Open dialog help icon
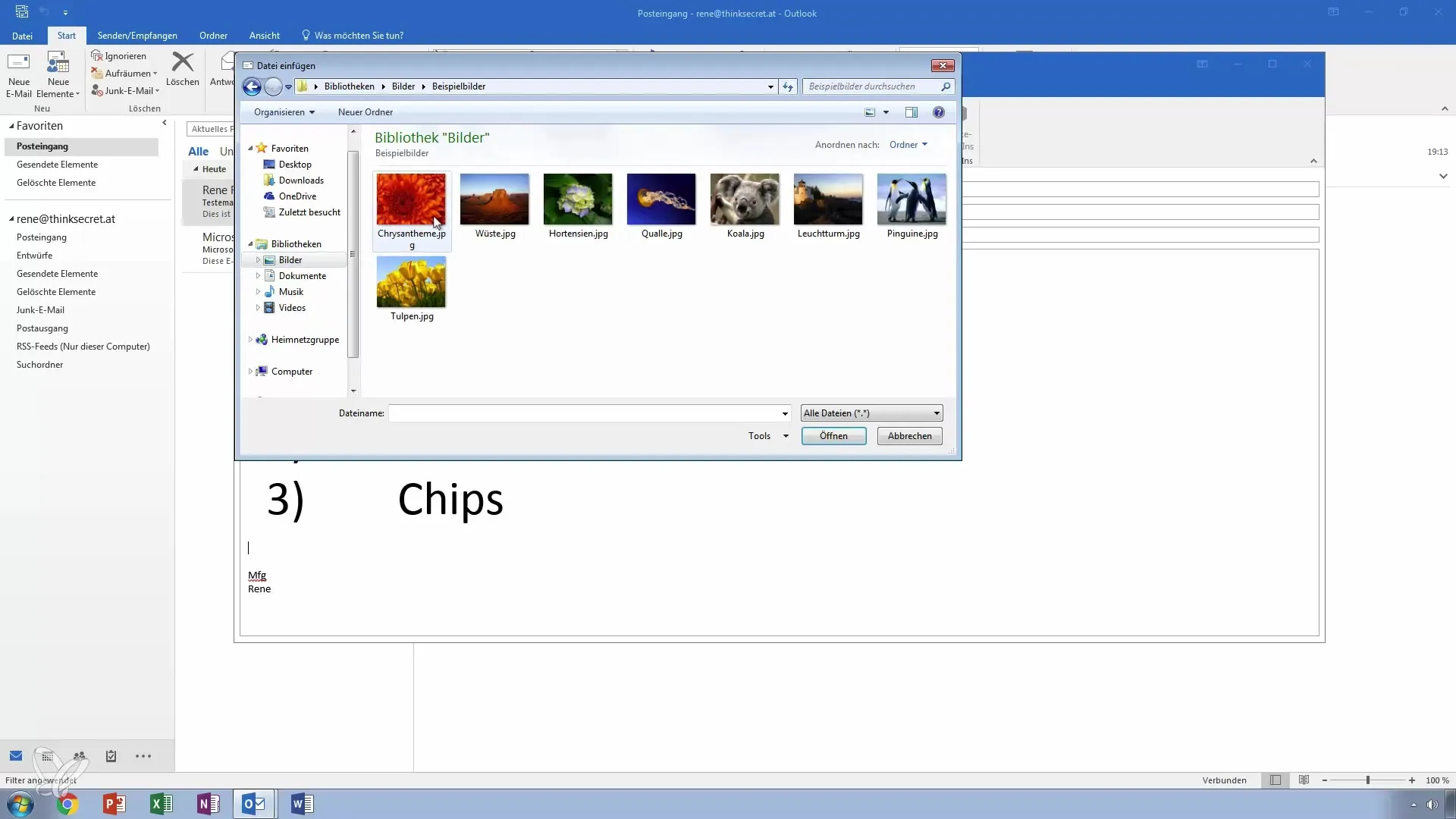 click(939, 112)
